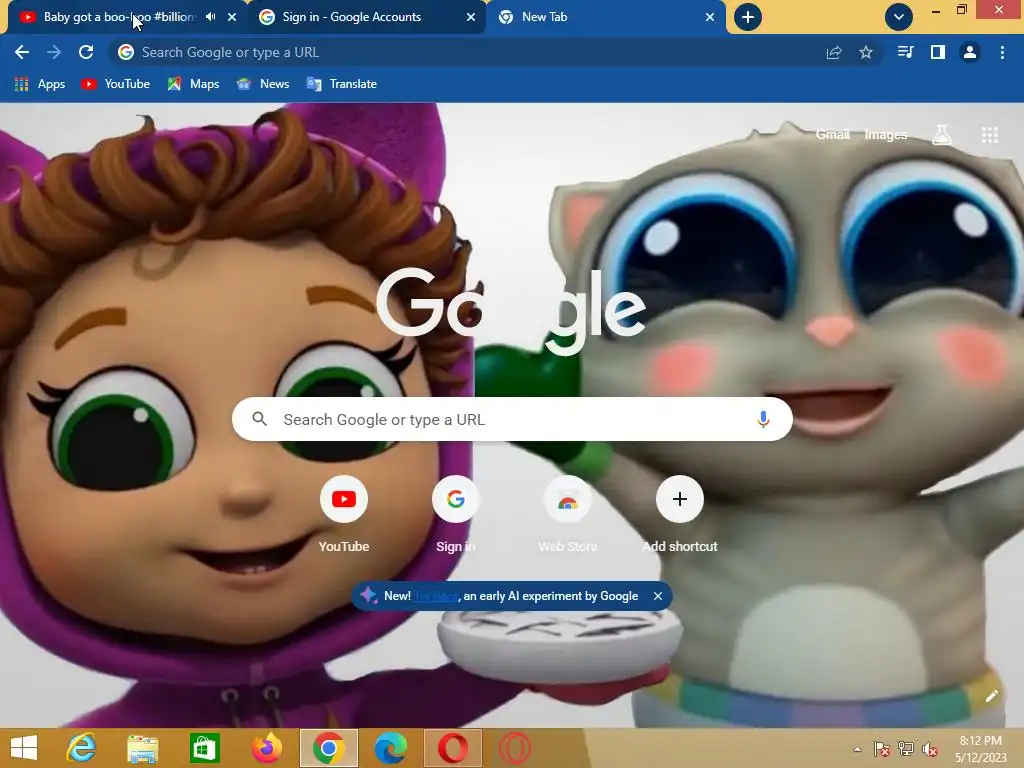Screen dimensions: 1024x768
Task: Open Gmail link
Action: pos(833,135)
